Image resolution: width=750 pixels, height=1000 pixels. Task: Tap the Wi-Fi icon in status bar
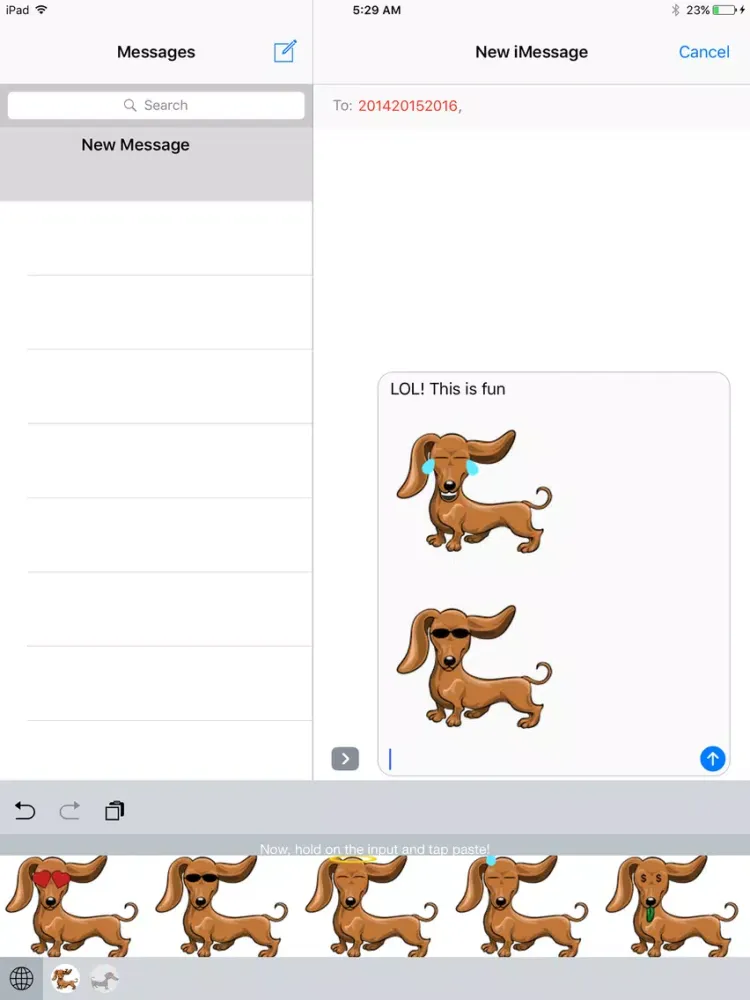pos(41,10)
